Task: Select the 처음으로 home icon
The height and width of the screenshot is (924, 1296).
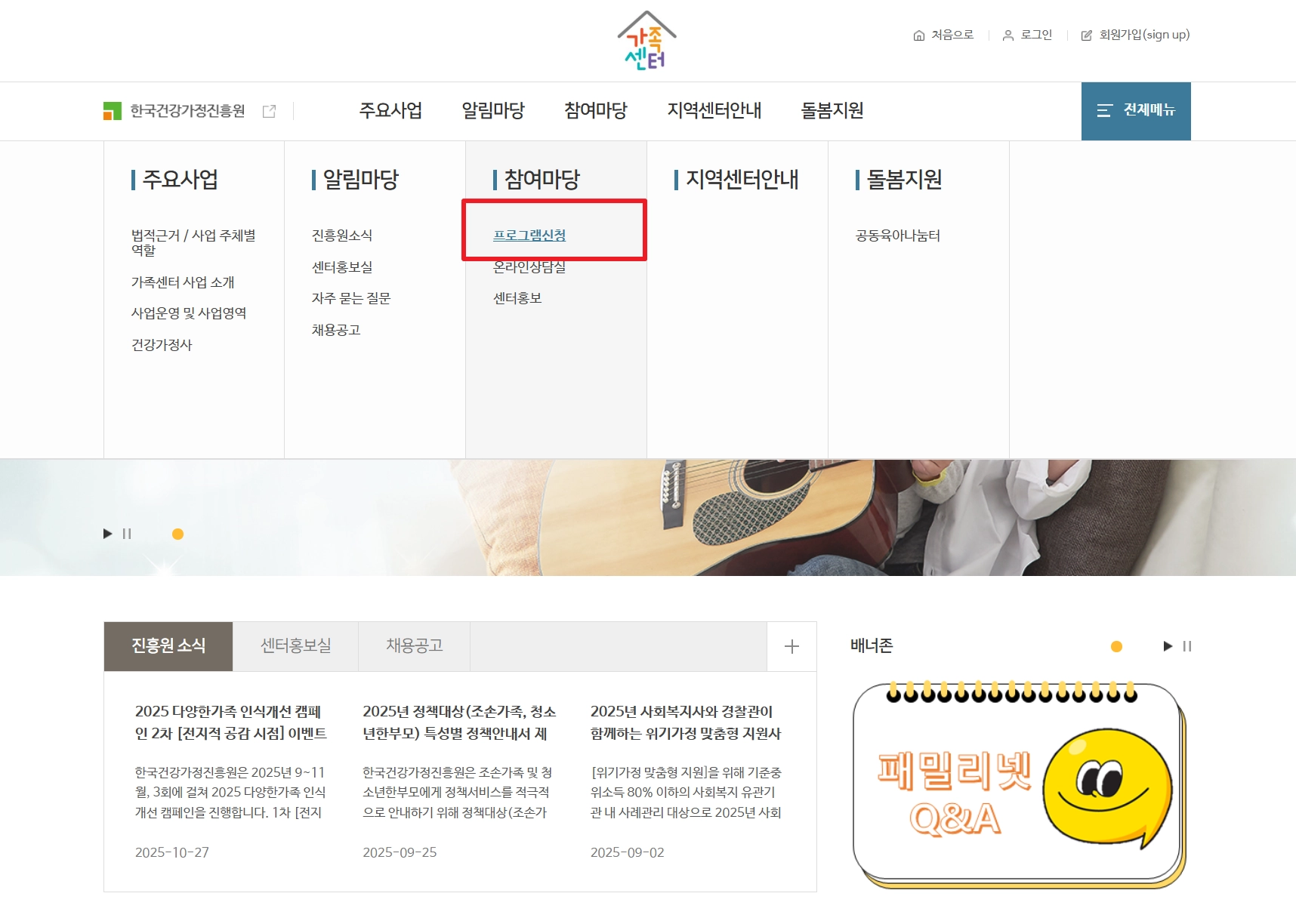Action: (918, 35)
